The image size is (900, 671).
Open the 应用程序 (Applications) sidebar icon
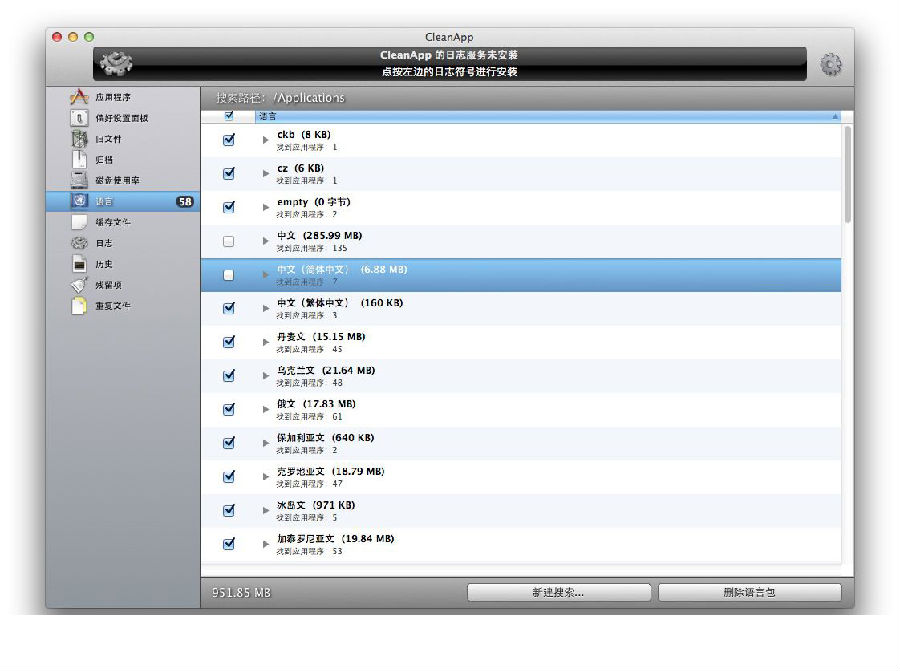point(79,97)
